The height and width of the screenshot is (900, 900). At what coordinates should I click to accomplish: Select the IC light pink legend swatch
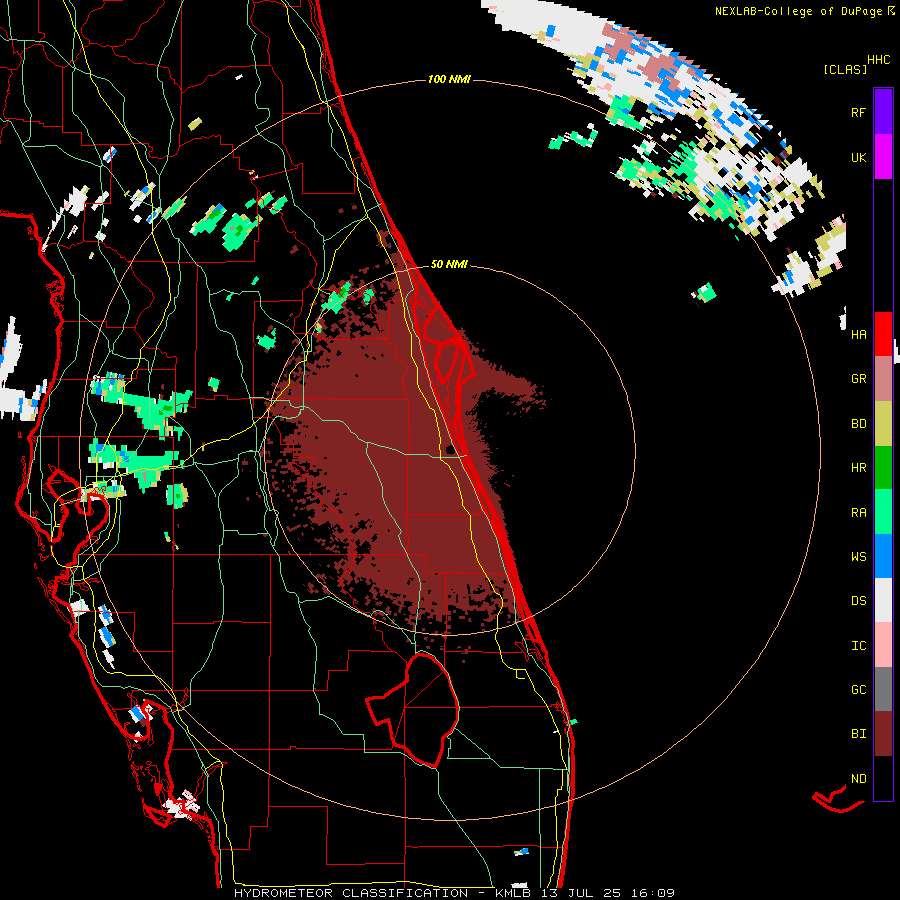(x=883, y=645)
